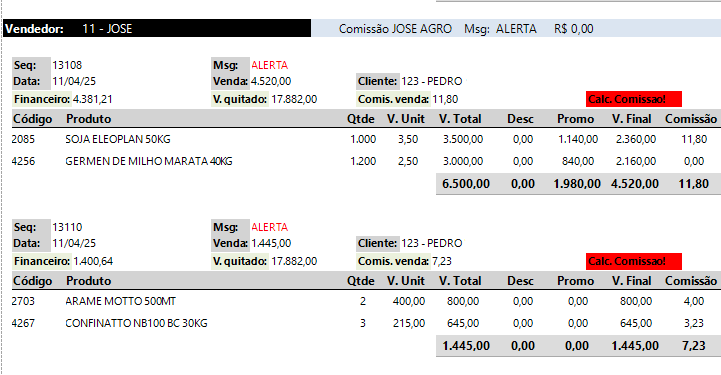Click the GERMEN DE MILHO MARATA 40KG row
Screen dimensions: 721x375
pos(366,161)
